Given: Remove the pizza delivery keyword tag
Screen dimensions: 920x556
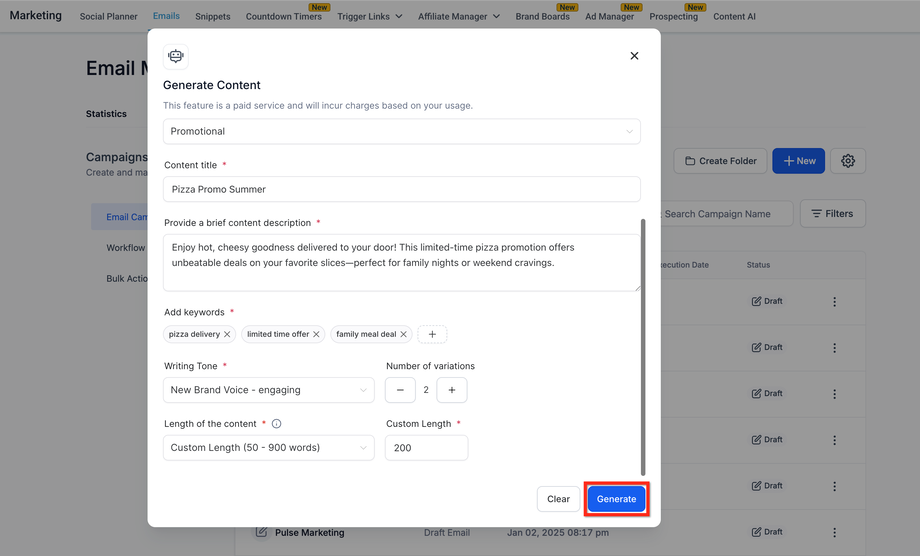Looking at the screenshot, I should (x=227, y=334).
